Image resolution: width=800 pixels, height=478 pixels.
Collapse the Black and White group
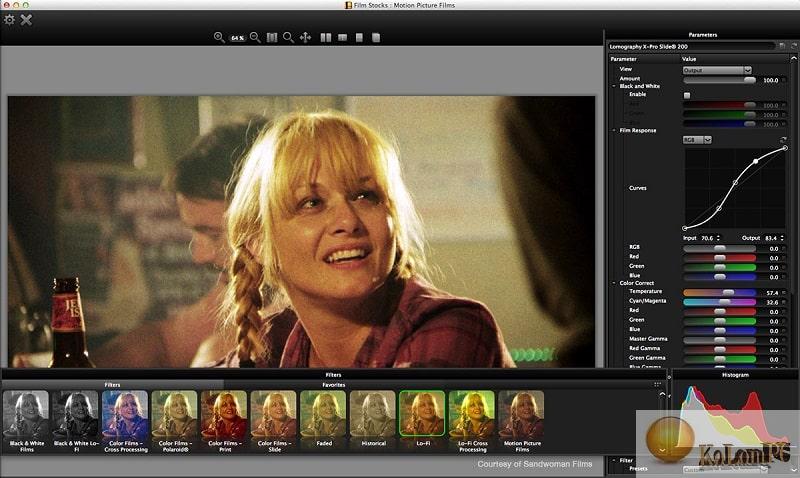click(614, 86)
